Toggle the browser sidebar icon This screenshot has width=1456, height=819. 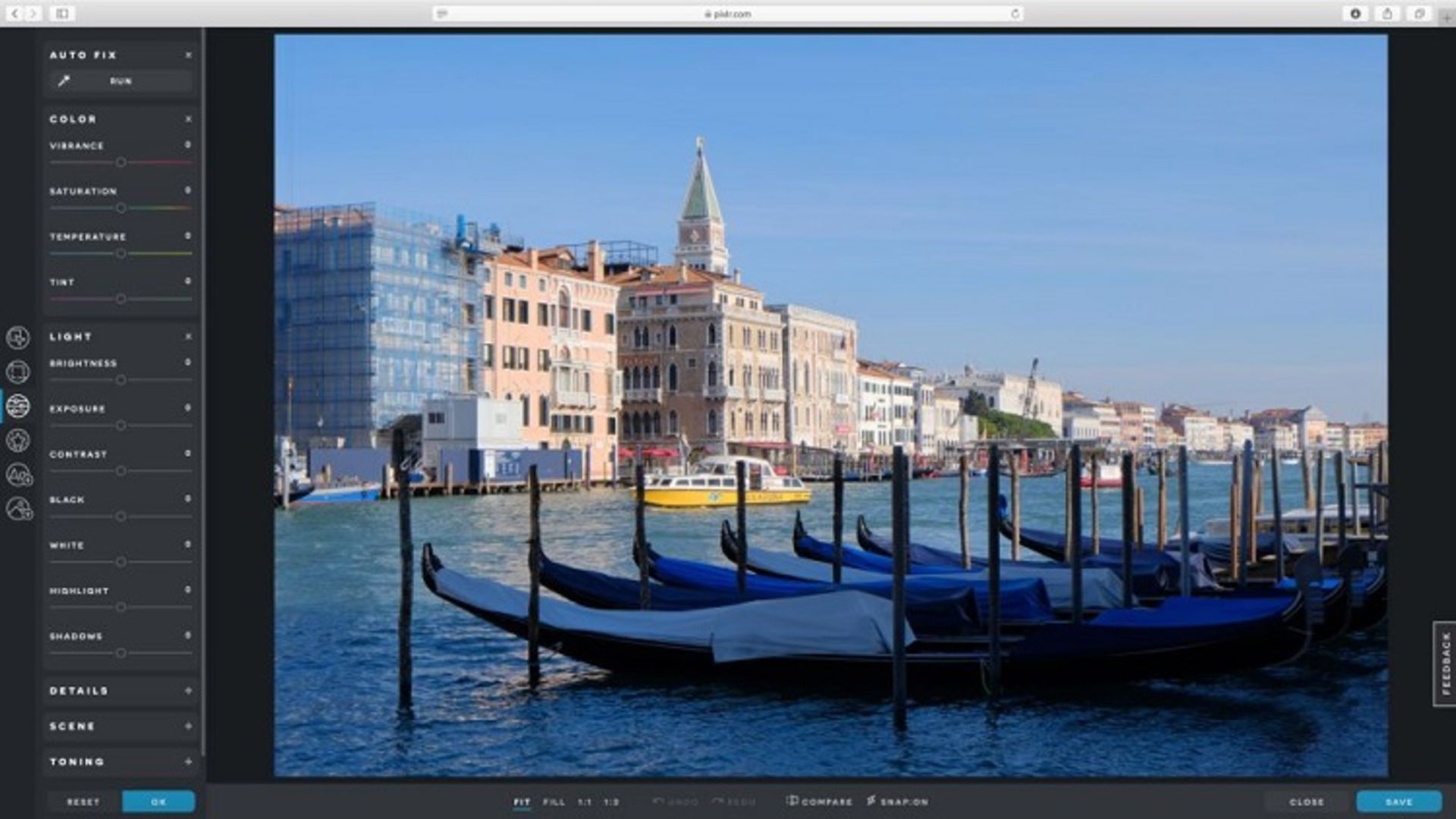62,14
